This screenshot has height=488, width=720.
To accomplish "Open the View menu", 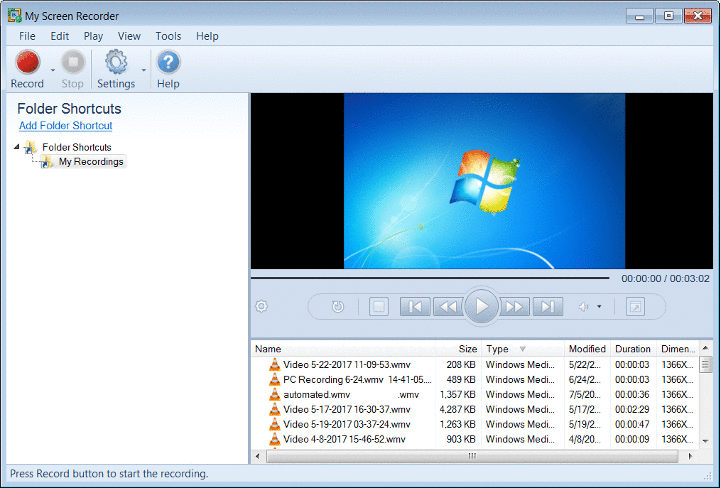I will point(129,36).
